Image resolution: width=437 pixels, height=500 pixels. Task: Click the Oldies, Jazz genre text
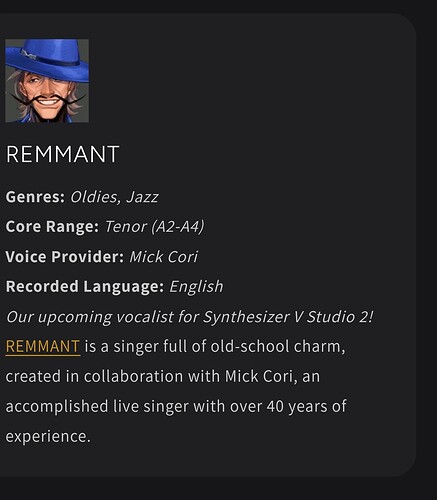114,197
